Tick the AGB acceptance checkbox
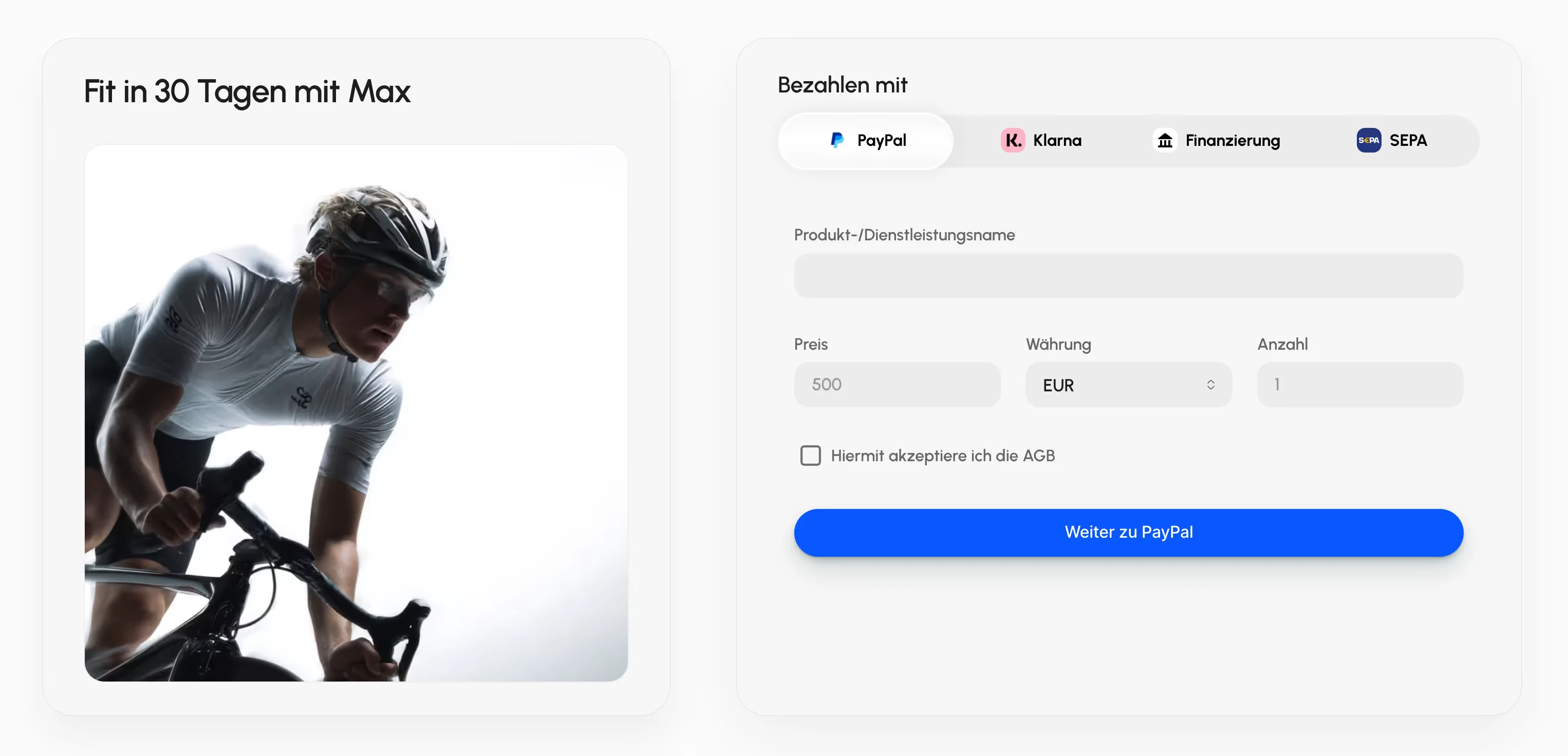1568x756 pixels. coord(810,456)
